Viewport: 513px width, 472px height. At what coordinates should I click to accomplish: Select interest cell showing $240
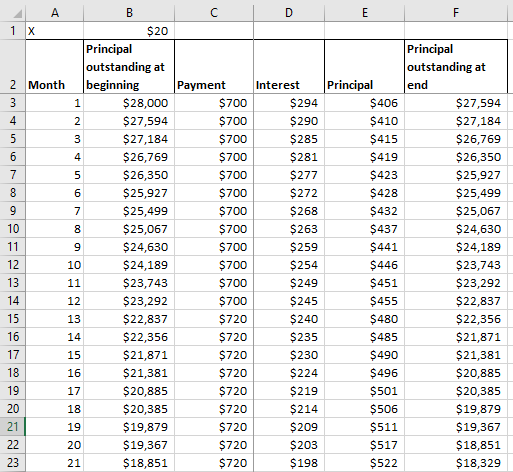[x=289, y=319]
